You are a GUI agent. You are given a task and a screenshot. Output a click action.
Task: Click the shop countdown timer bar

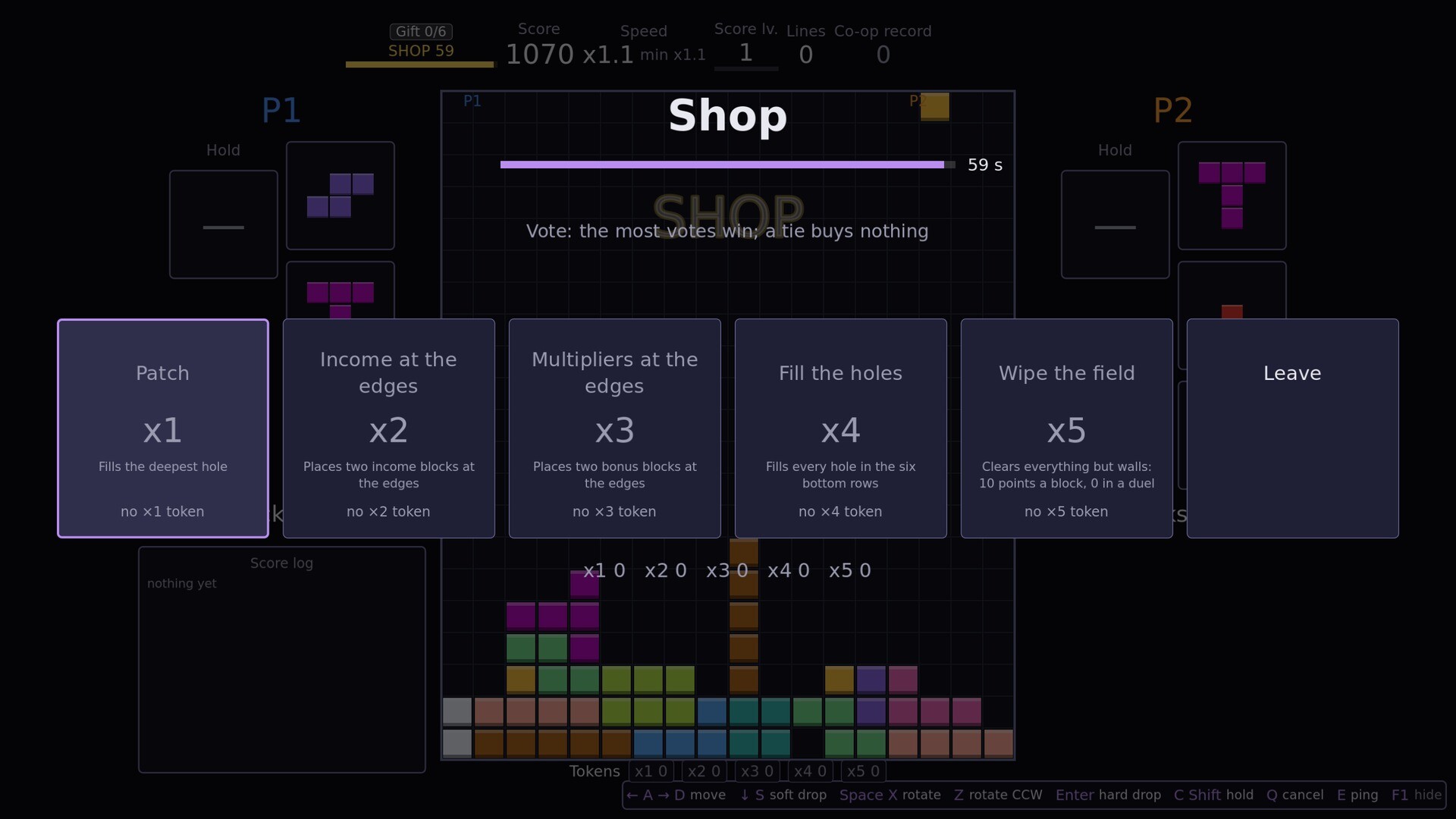[727, 165]
